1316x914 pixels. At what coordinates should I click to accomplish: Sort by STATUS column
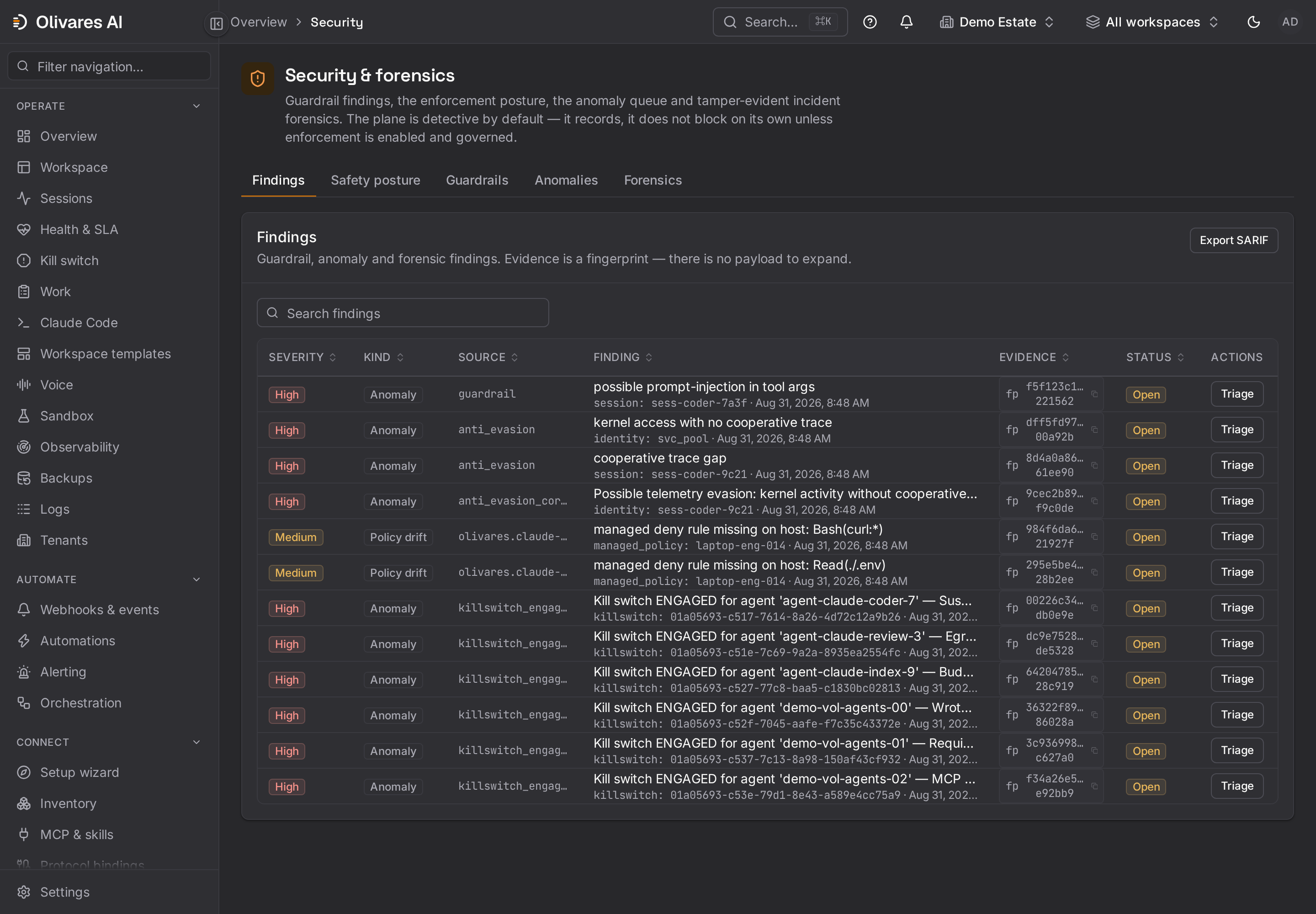tap(1155, 357)
